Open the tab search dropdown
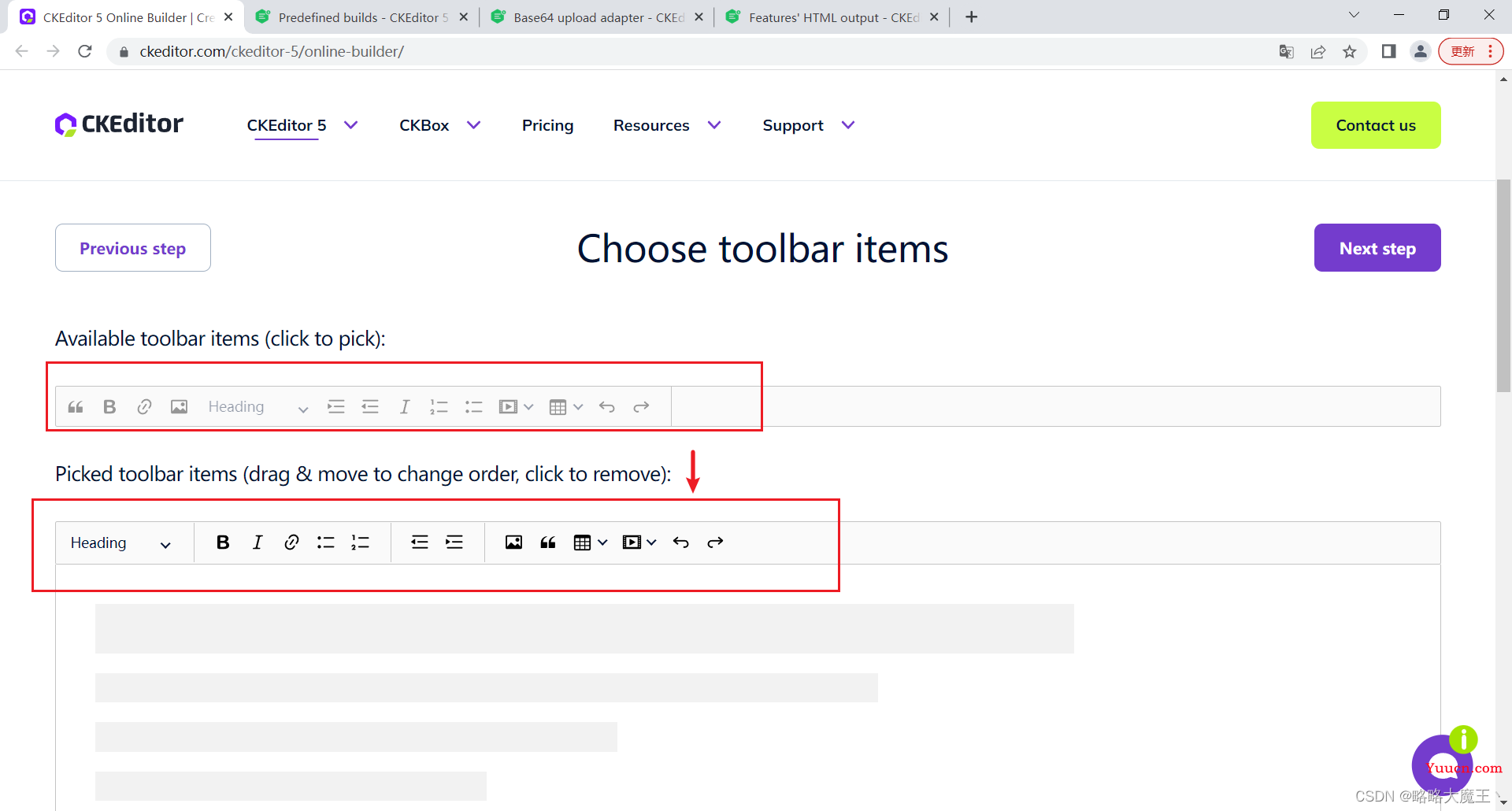 (x=1354, y=15)
